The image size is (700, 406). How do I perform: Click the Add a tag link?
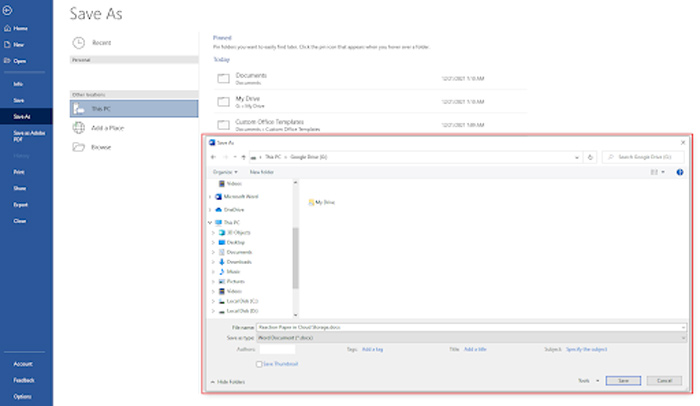[372, 349]
